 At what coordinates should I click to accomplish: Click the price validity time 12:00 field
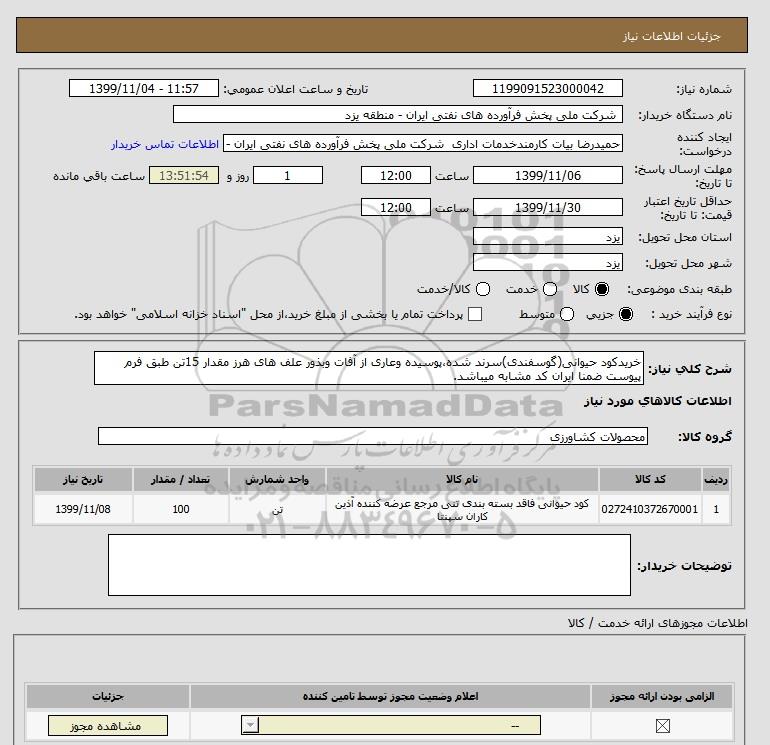pyautogui.click(x=396, y=207)
